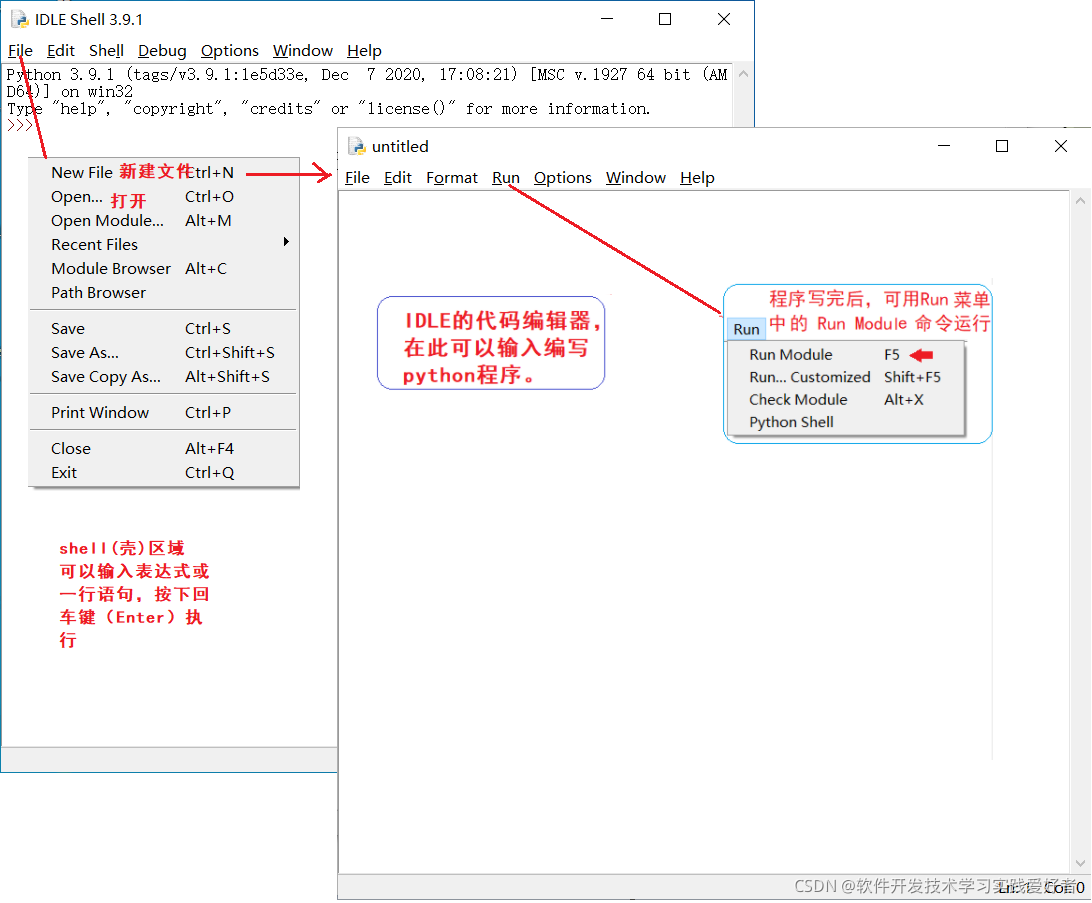Choose Save As... menu entry

164,353
